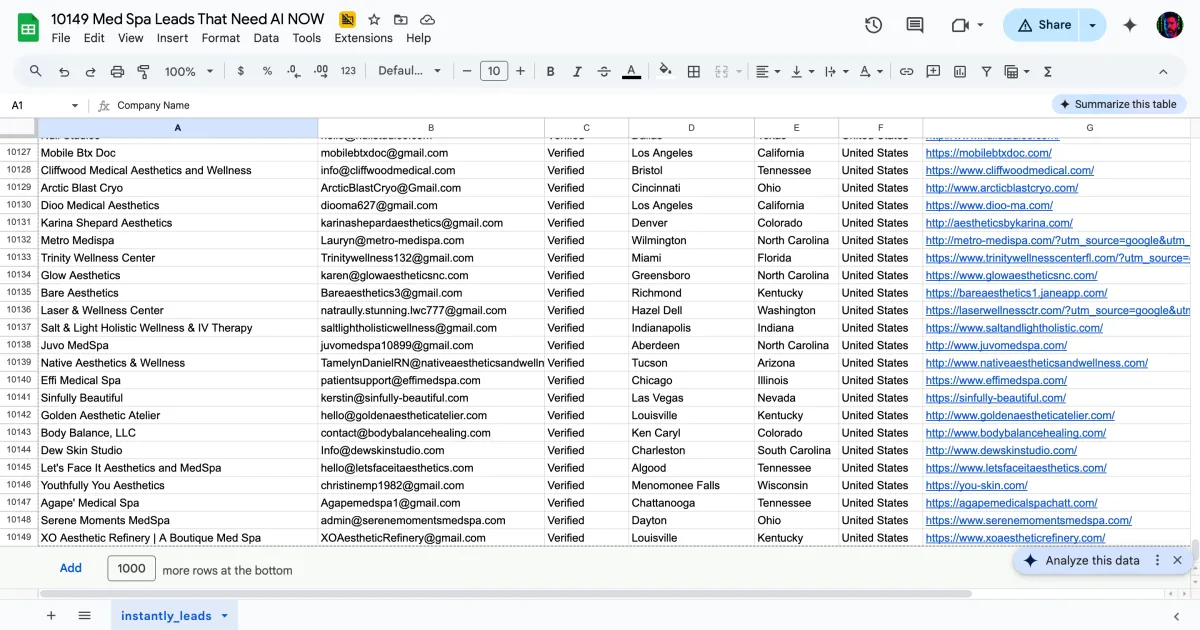
Task: Print the spreadsheet
Action: (x=117, y=71)
